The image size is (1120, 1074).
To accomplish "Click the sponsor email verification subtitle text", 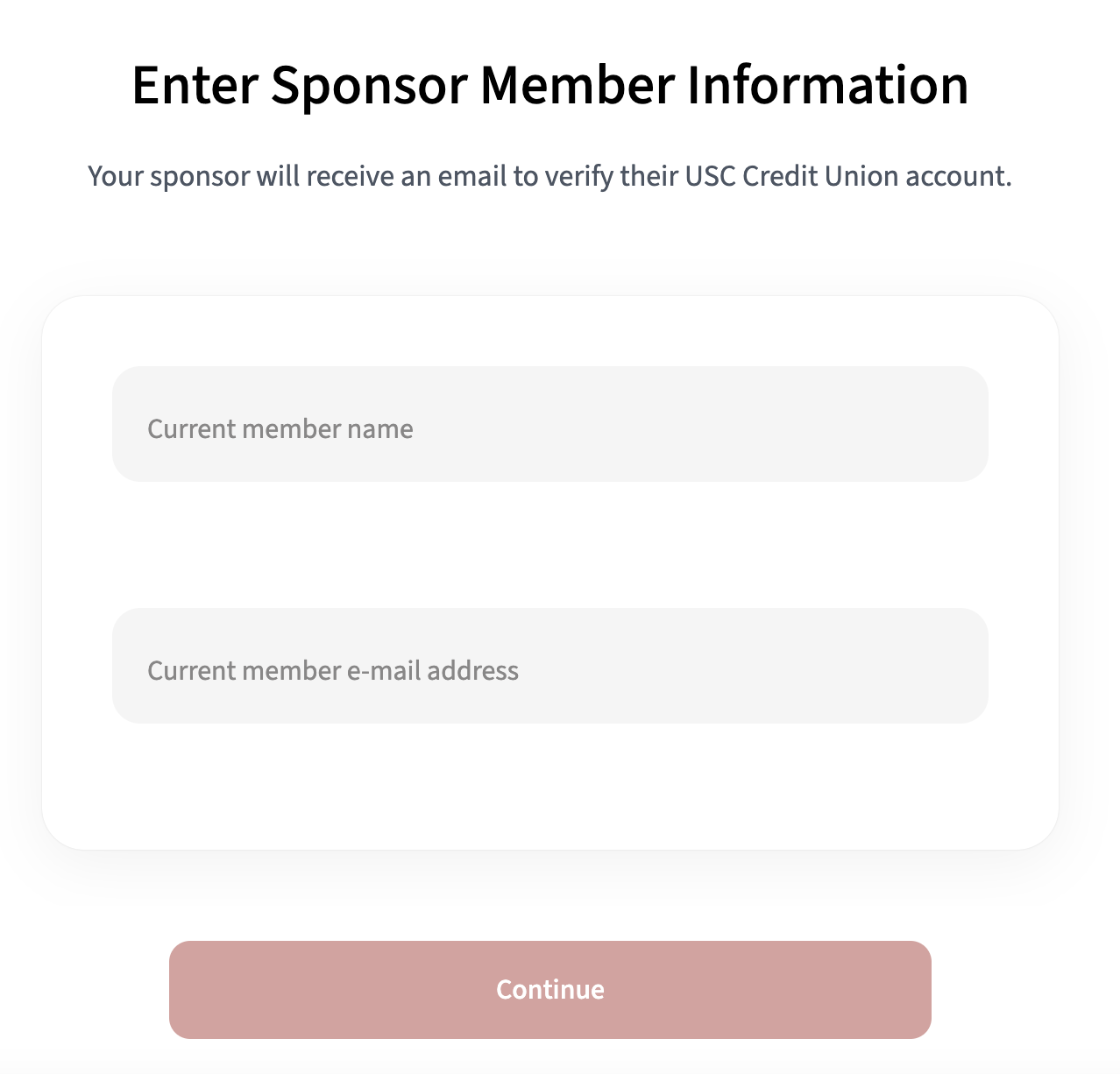I will (550, 176).
